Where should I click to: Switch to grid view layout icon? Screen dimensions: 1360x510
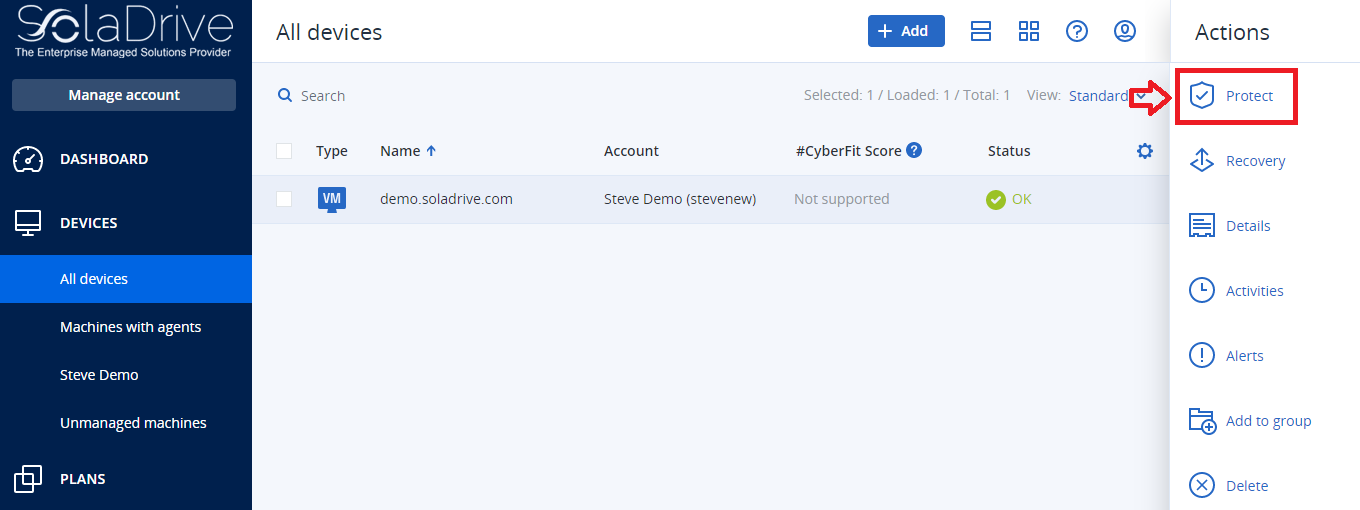point(1029,31)
